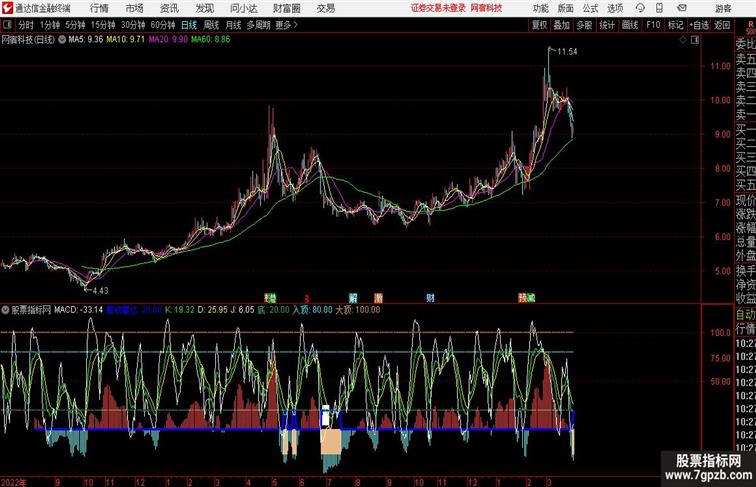Image resolution: width=756 pixels, height=487 pixels.
Task: Click the K: 19.32 indicator value
Action: (180, 310)
